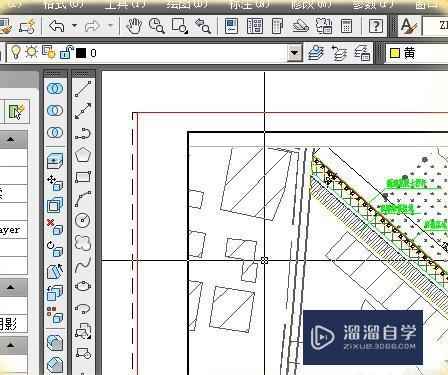Screen dimensions: 448x375
Task: Click the text style name box
Action: pyautogui.click(x=435, y=26)
